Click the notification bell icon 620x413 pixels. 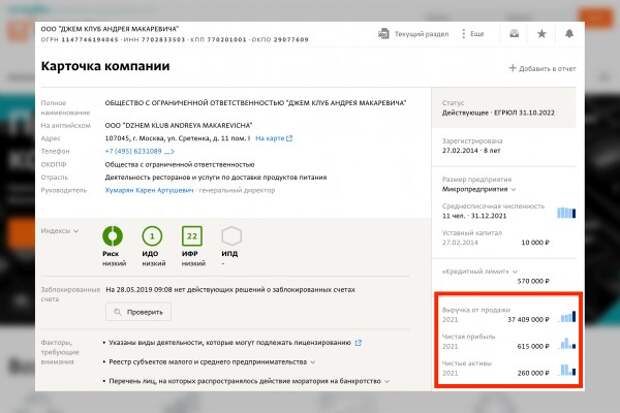569,34
